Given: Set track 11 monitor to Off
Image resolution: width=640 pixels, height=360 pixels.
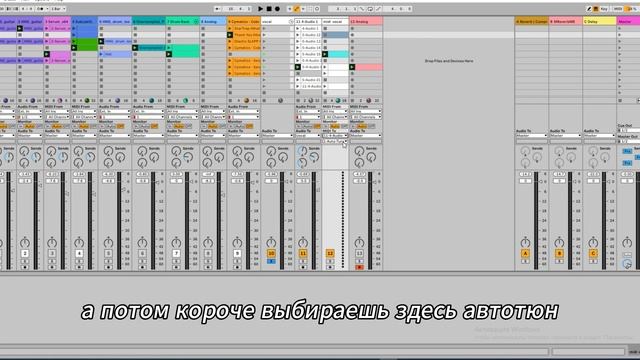Looking at the screenshot, I should 317,127.
